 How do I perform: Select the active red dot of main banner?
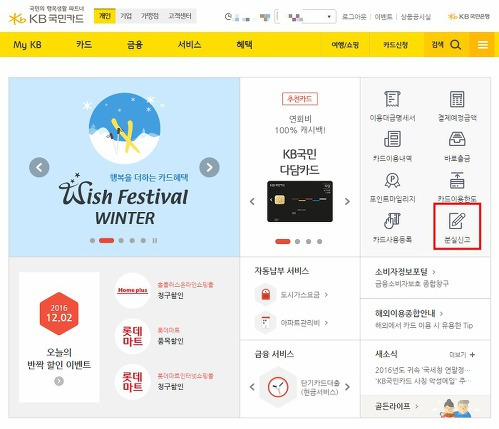[106, 240]
